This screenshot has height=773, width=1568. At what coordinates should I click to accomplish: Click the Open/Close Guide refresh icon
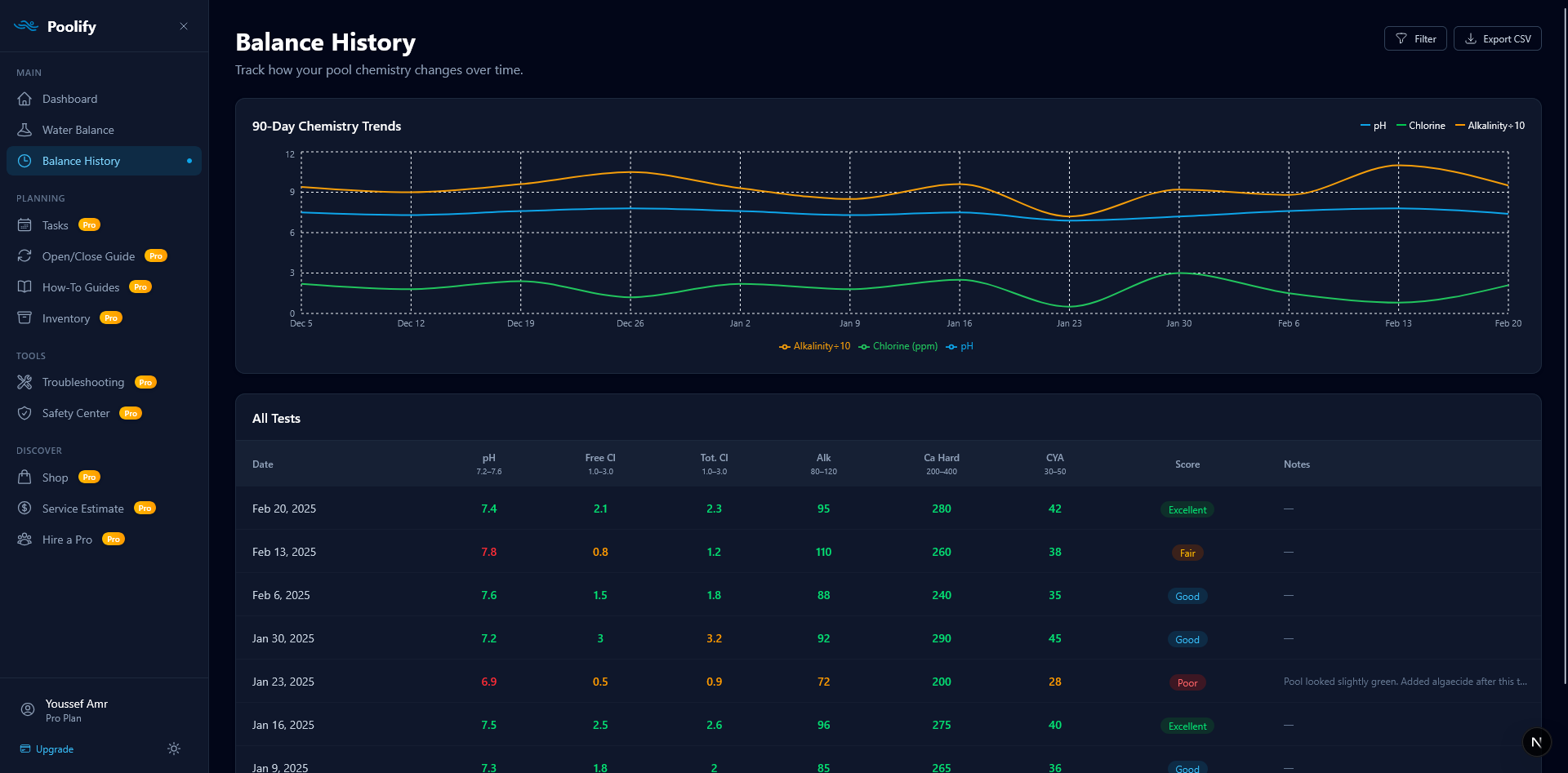pyautogui.click(x=24, y=256)
